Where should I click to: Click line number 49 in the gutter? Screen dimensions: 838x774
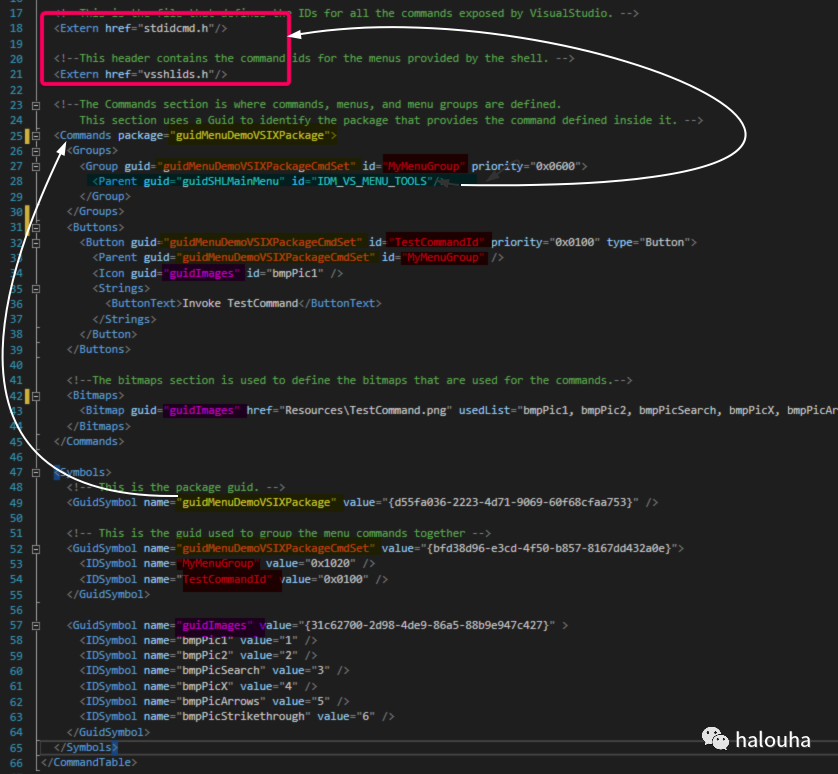pyautogui.click(x=15, y=502)
